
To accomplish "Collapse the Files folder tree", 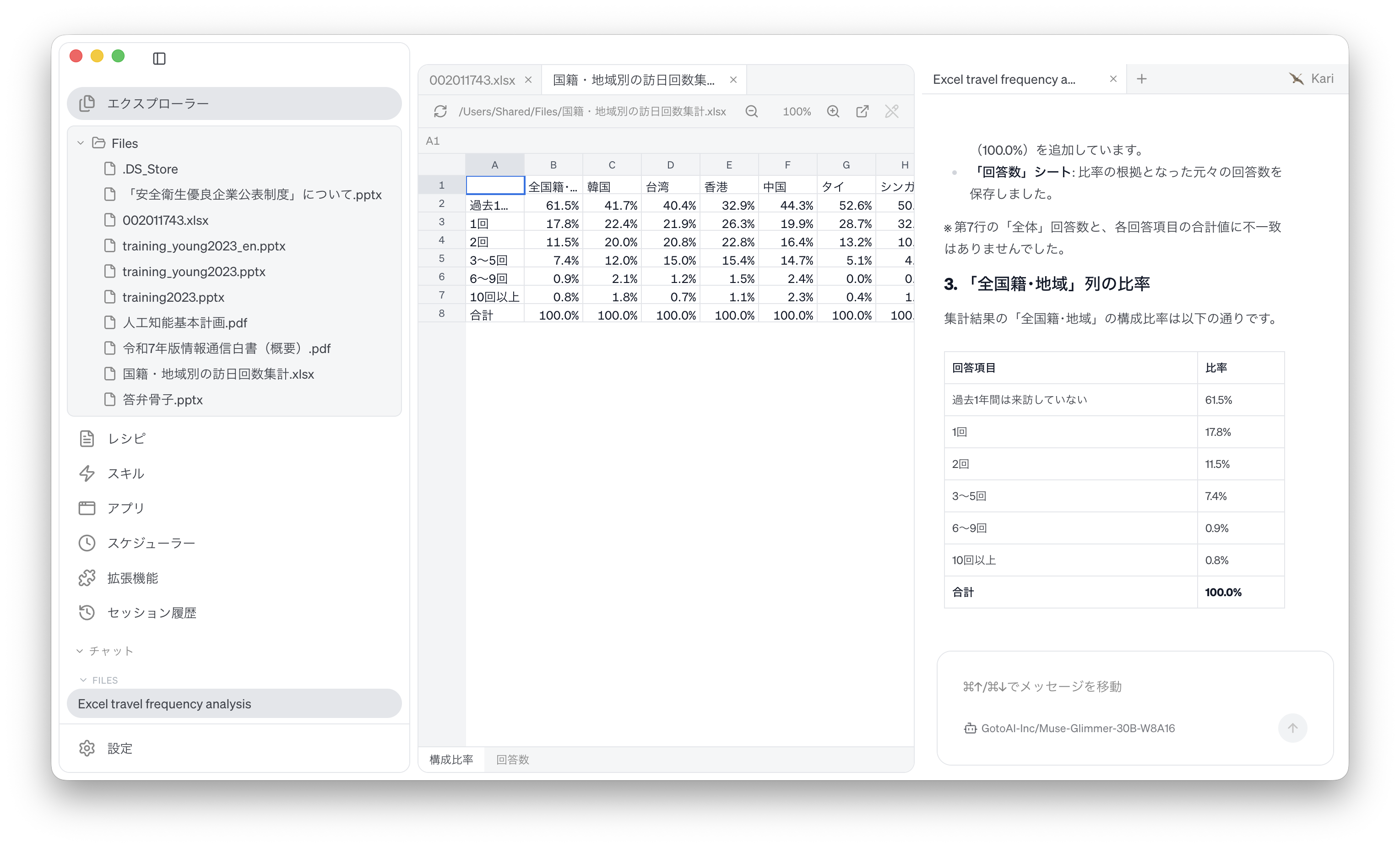I will click(81, 143).
